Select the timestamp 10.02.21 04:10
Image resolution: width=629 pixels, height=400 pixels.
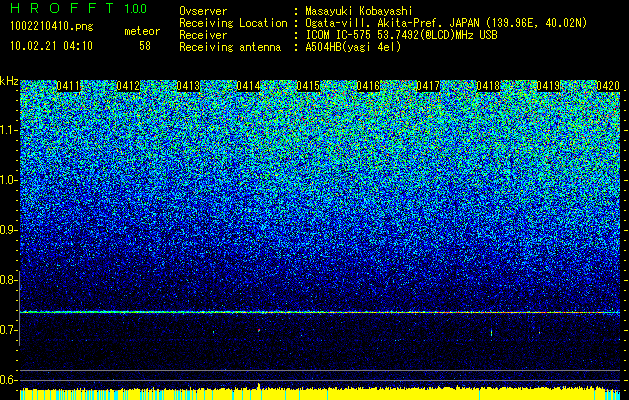coord(51,46)
